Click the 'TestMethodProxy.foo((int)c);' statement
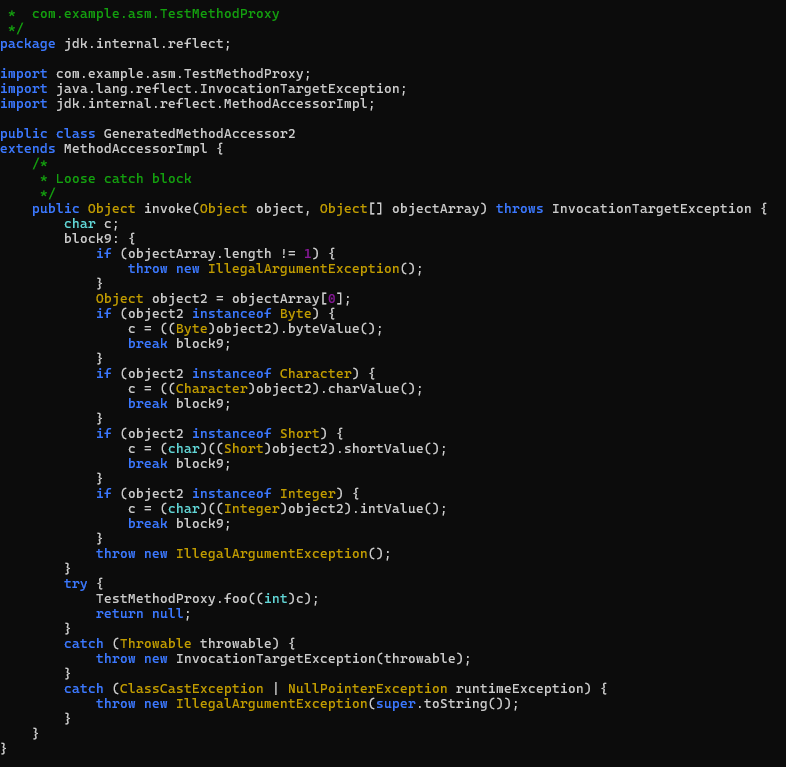This screenshot has width=786, height=767. tap(207, 599)
